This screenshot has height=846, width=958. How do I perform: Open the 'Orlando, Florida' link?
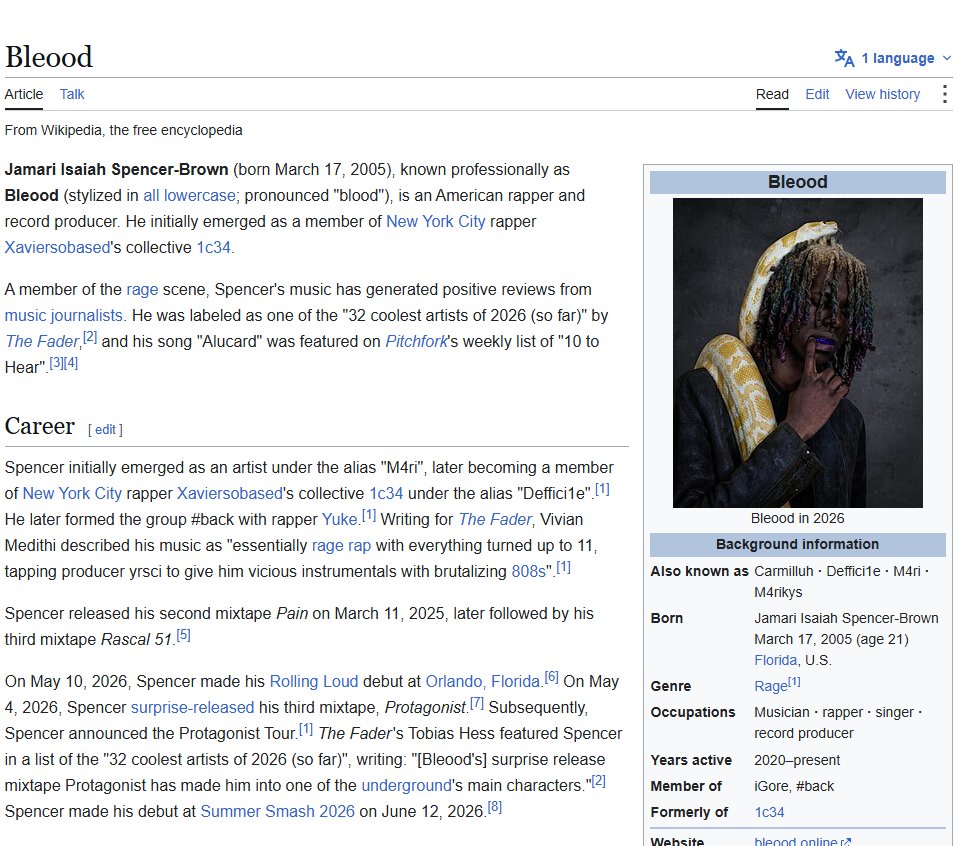483,681
